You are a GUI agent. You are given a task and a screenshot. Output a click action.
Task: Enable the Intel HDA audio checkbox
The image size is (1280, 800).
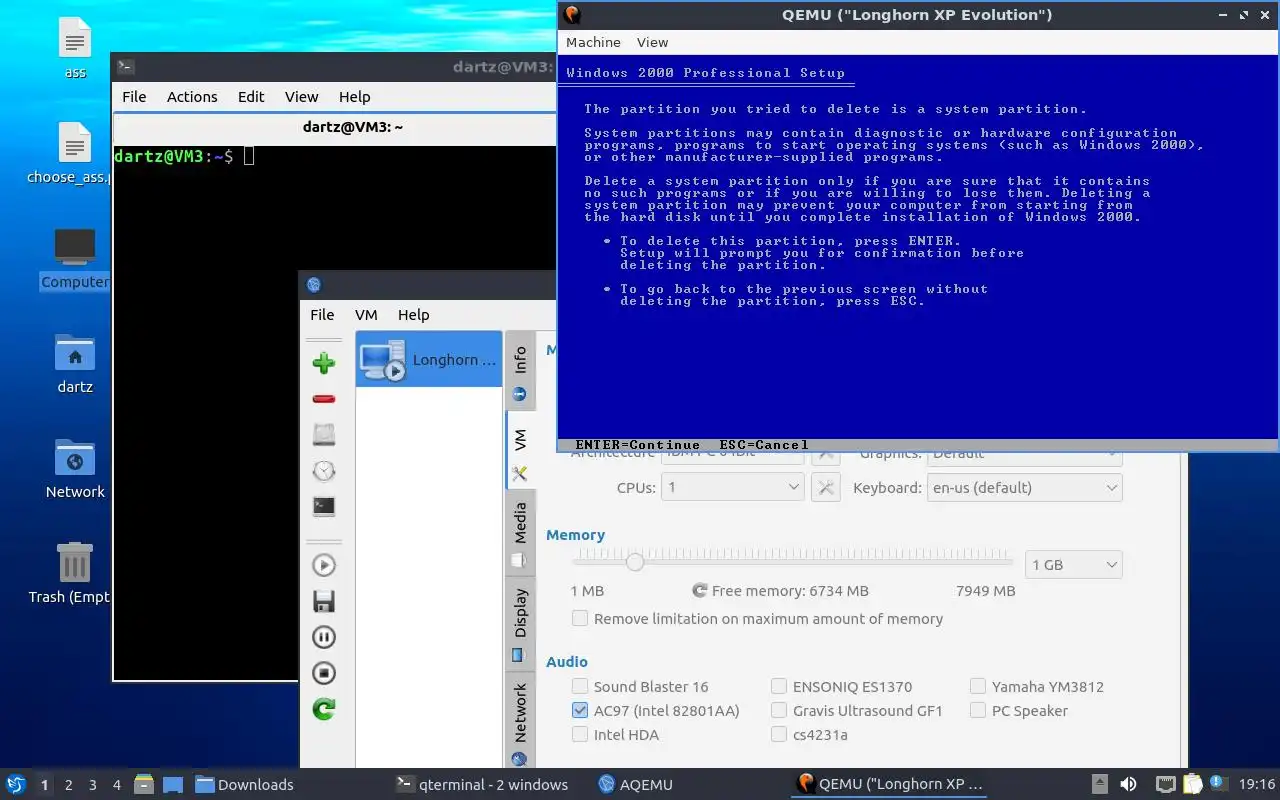580,734
